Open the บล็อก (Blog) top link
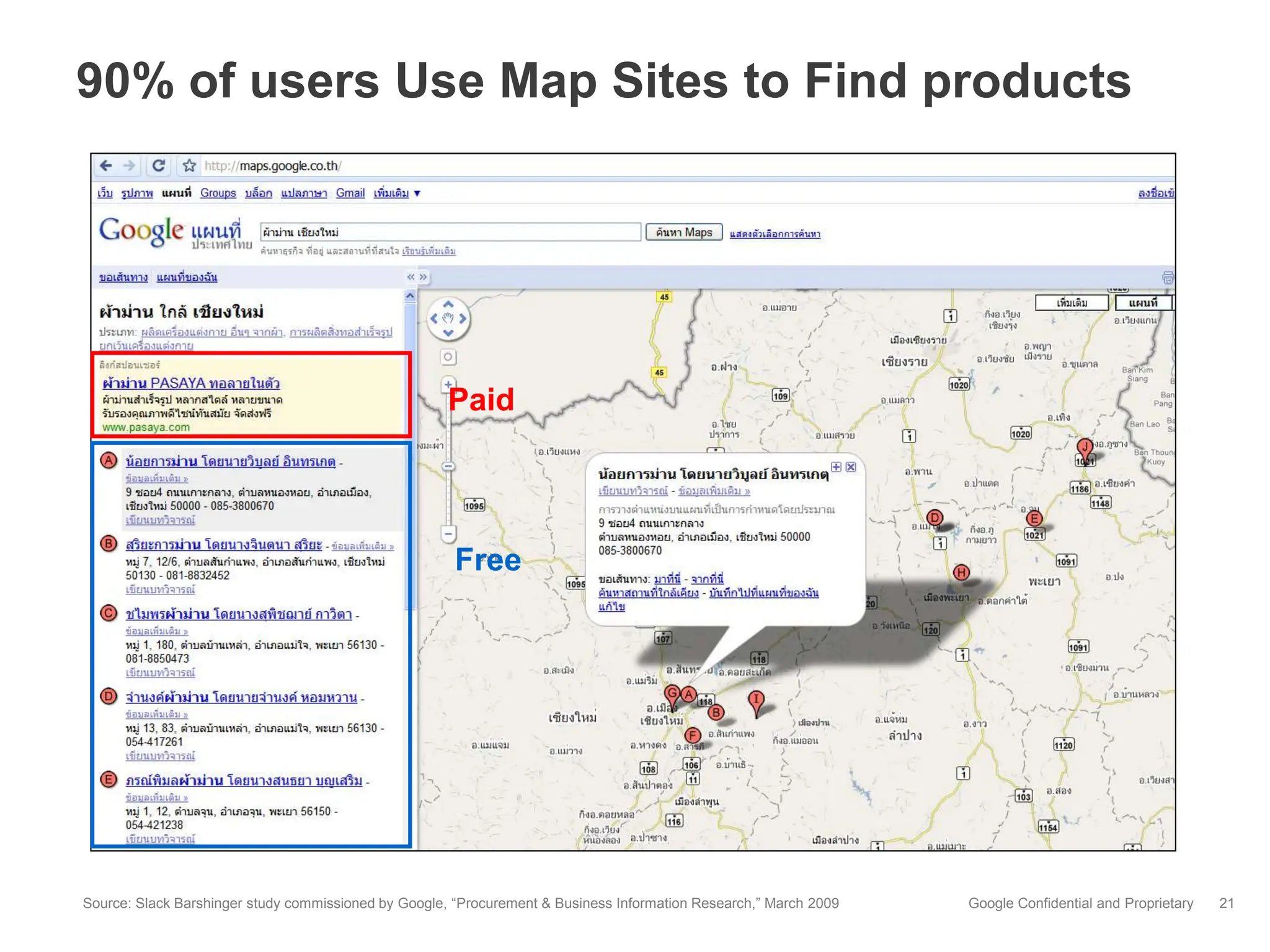1270x952 pixels. coord(259,193)
